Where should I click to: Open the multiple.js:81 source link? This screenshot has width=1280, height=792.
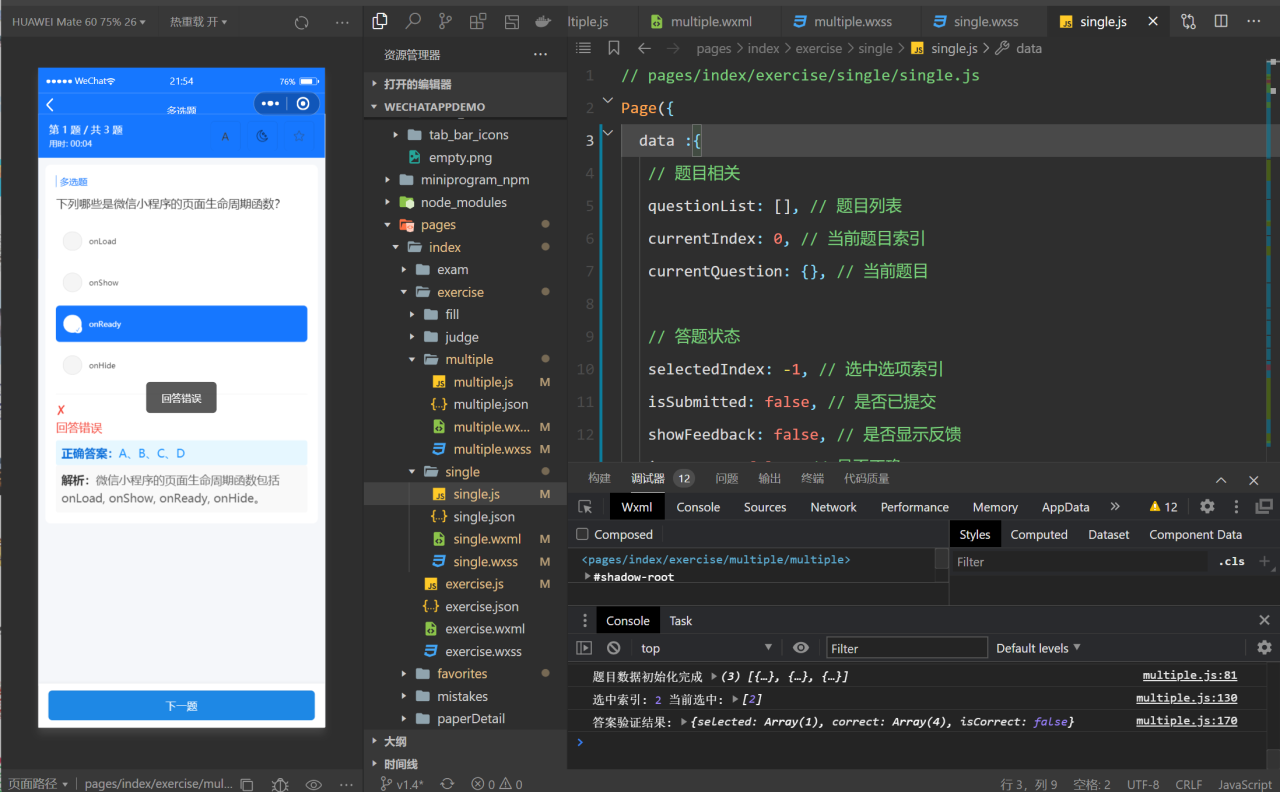(x=1190, y=676)
